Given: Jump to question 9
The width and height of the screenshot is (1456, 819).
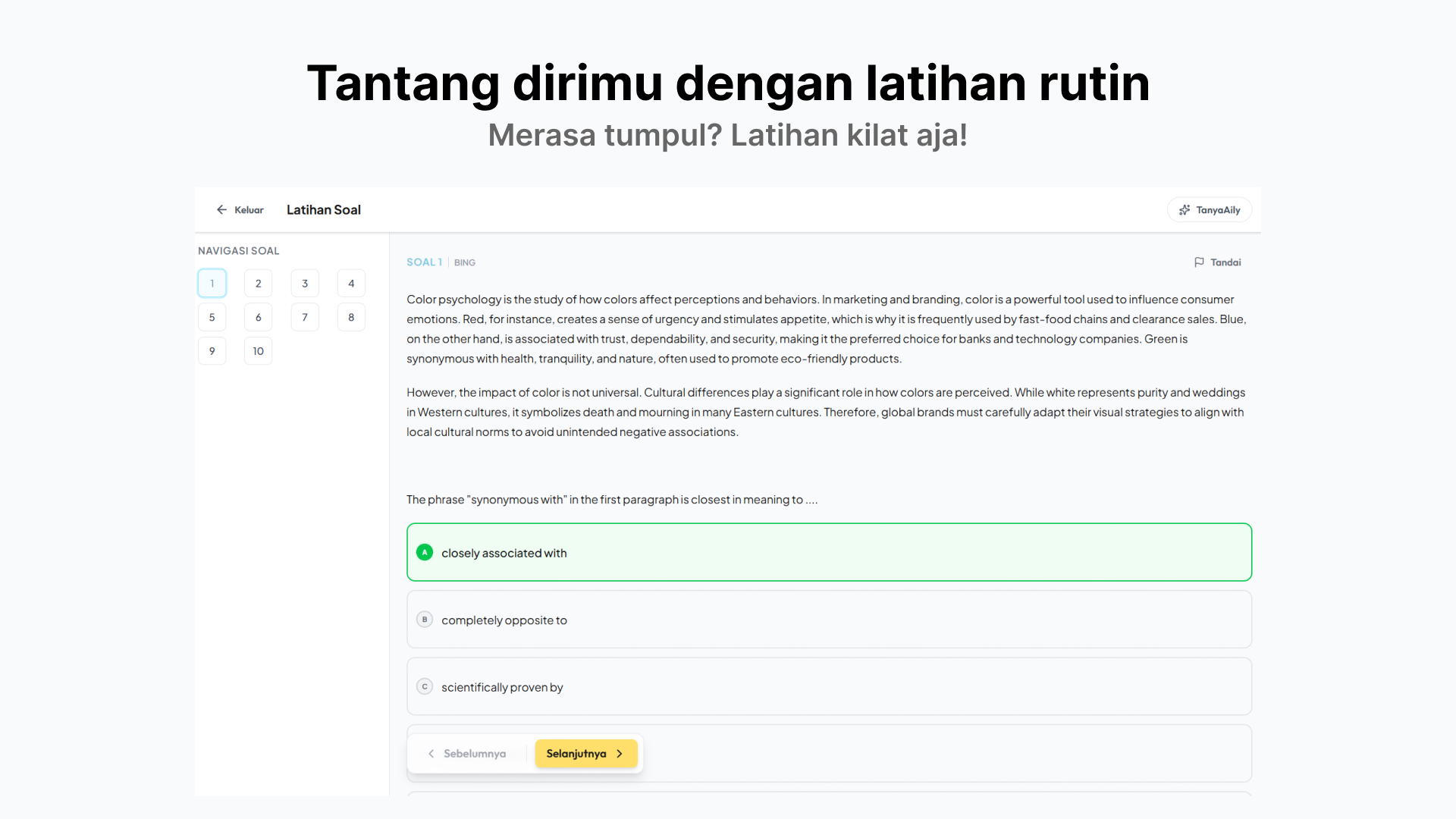Looking at the screenshot, I should click(212, 351).
